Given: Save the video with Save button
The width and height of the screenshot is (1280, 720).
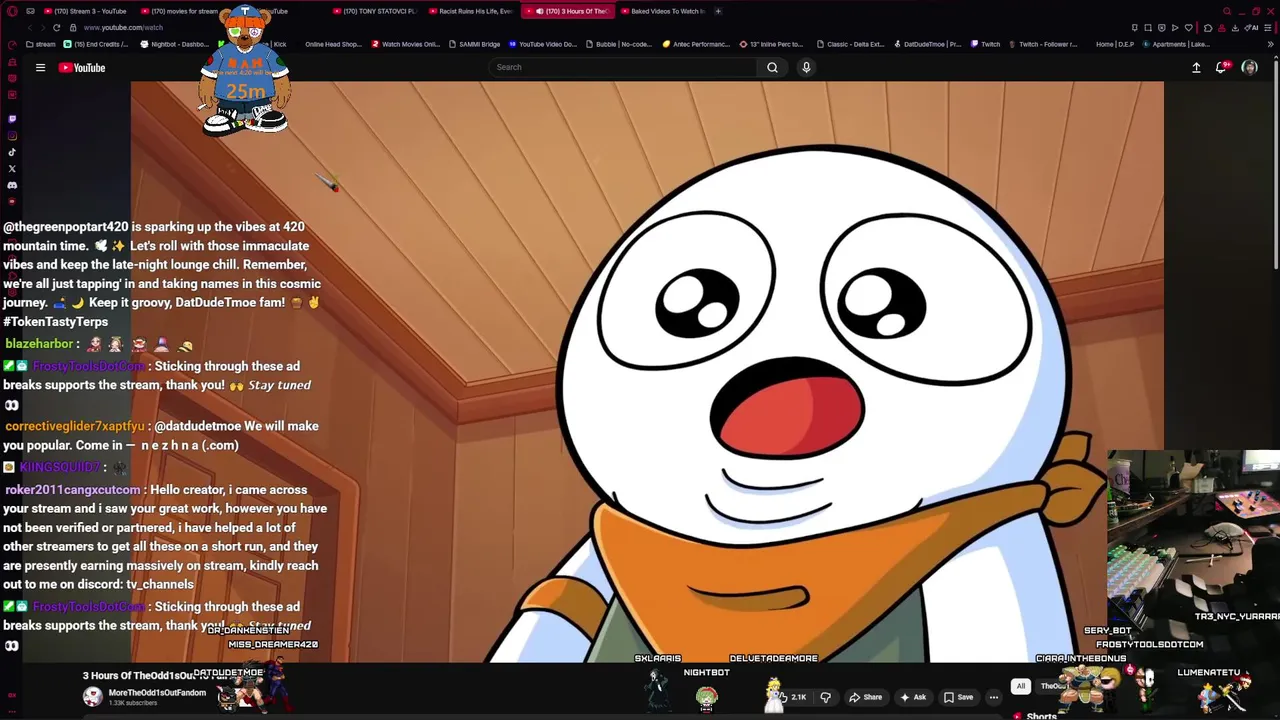Looking at the screenshot, I should 958,697.
